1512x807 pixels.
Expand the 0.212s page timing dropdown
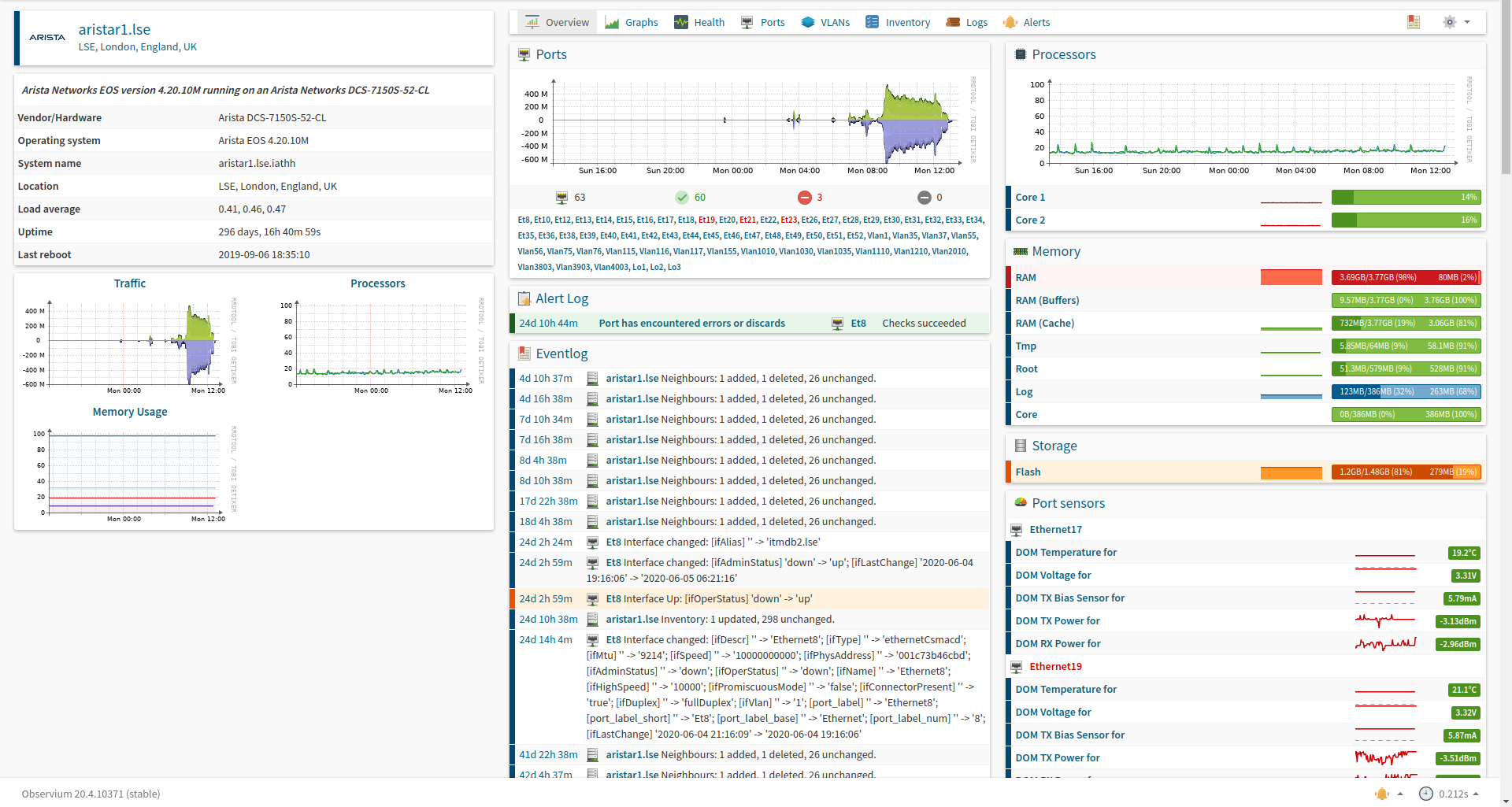(1449, 794)
